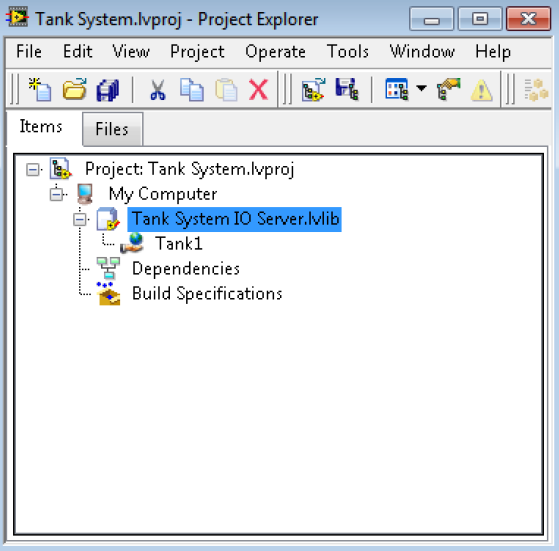Click the Copy toolbar icon

pos(192,90)
